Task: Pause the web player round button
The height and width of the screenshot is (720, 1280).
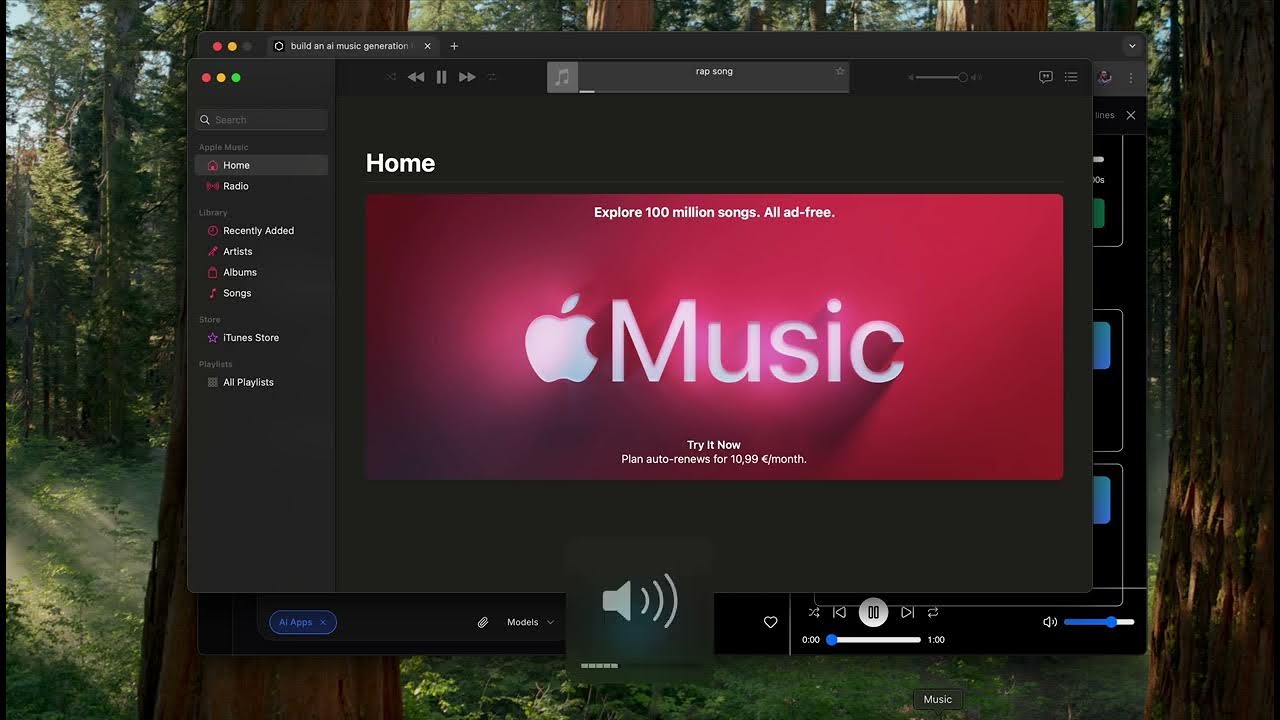Action: [873, 612]
